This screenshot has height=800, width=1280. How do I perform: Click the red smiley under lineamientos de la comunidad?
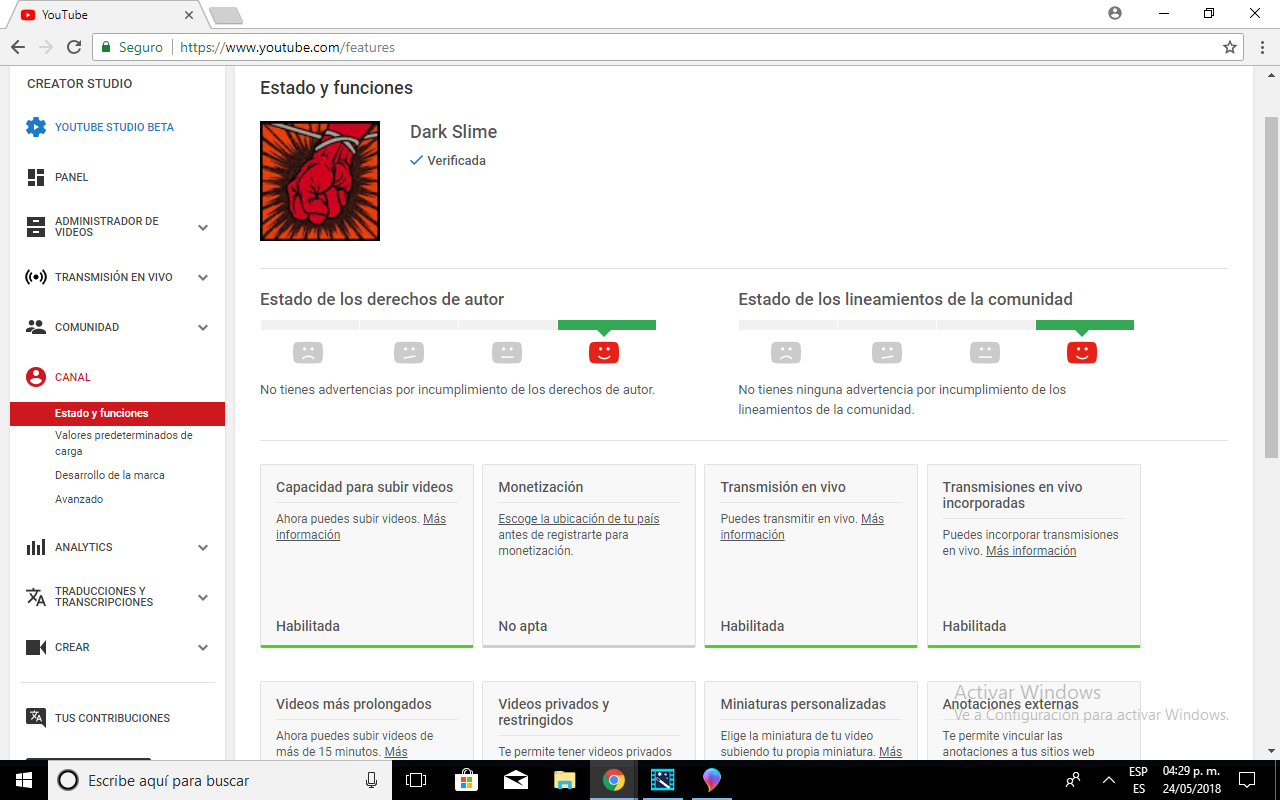click(1082, 352)
